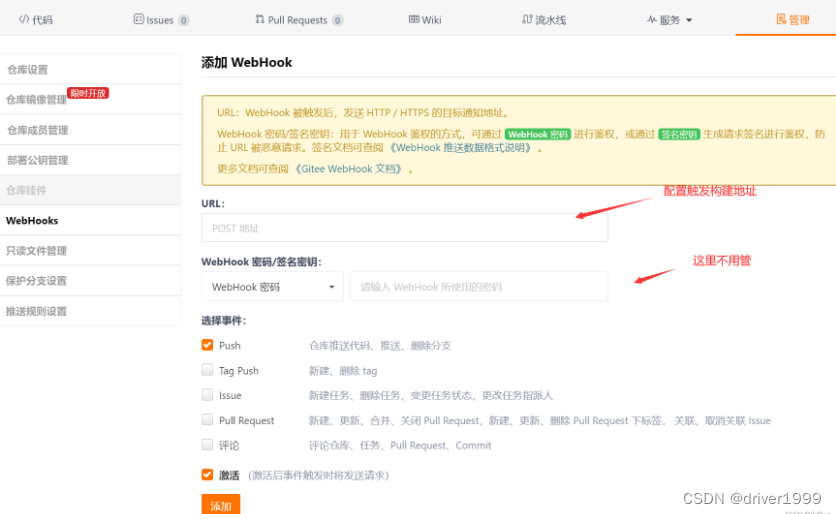Open the WebHook 密码 type dropdown
836x514 pixels.
[x=272, y=286]
